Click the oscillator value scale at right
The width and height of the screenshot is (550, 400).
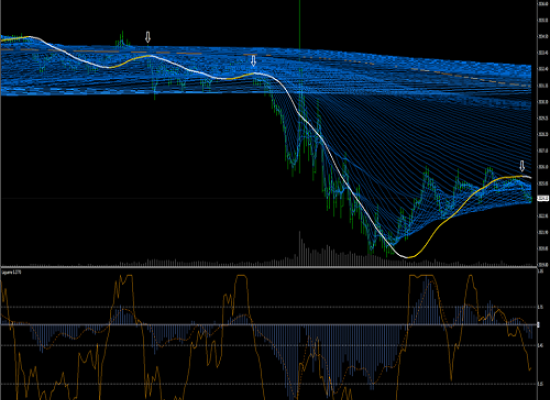click(543, 334)
